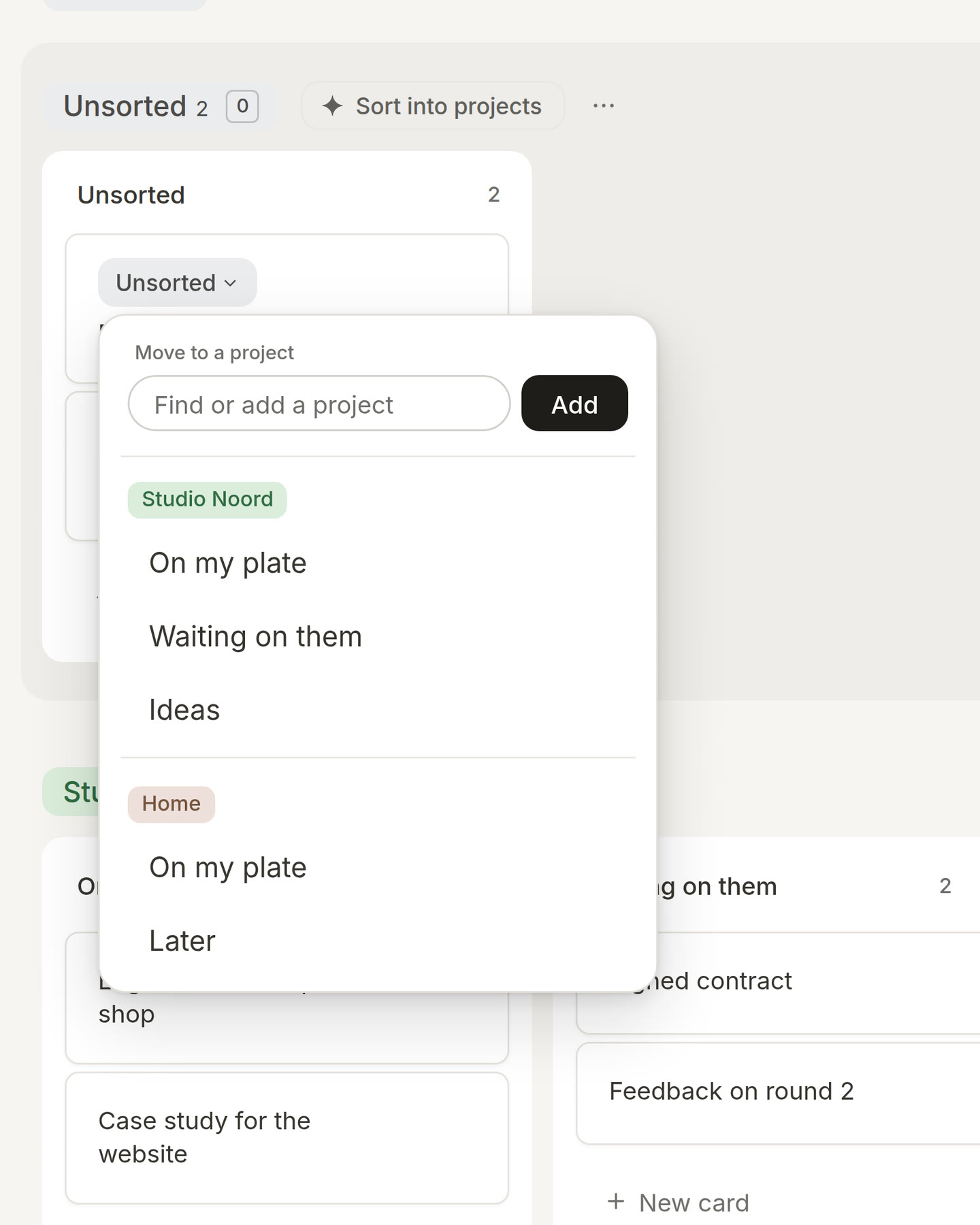
Task: Click the Unsorted column title
Action: point(131,195)
